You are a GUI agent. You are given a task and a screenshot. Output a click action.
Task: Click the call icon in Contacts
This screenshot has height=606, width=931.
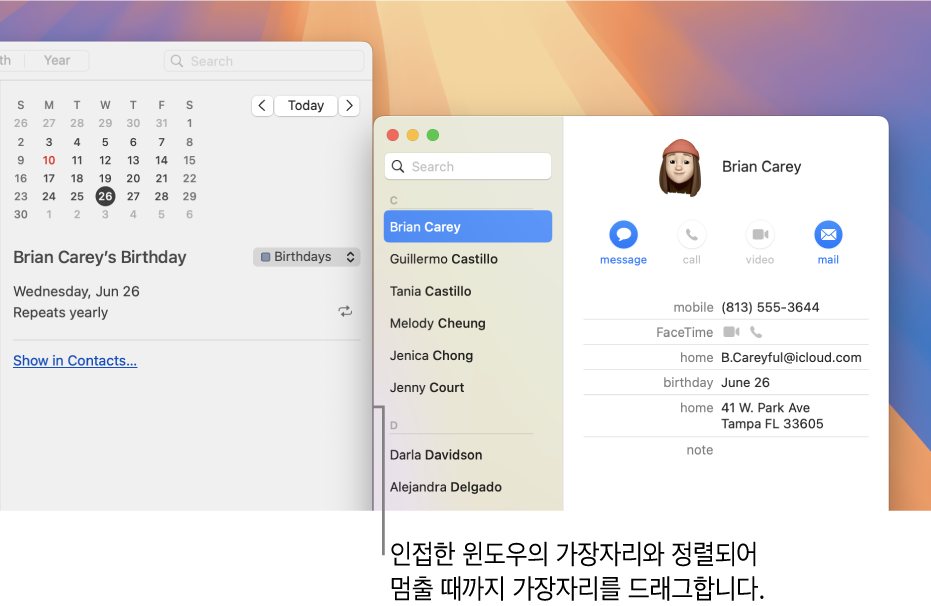click(x=691, y=234)
